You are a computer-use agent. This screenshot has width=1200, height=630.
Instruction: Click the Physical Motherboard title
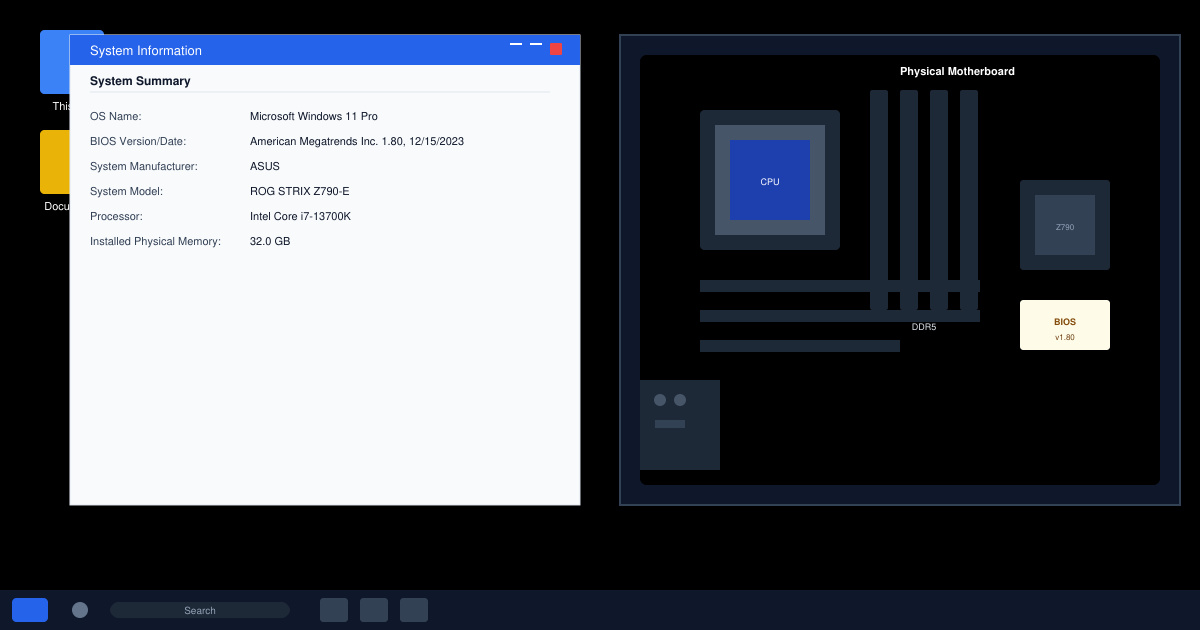(x=957, y=71)
